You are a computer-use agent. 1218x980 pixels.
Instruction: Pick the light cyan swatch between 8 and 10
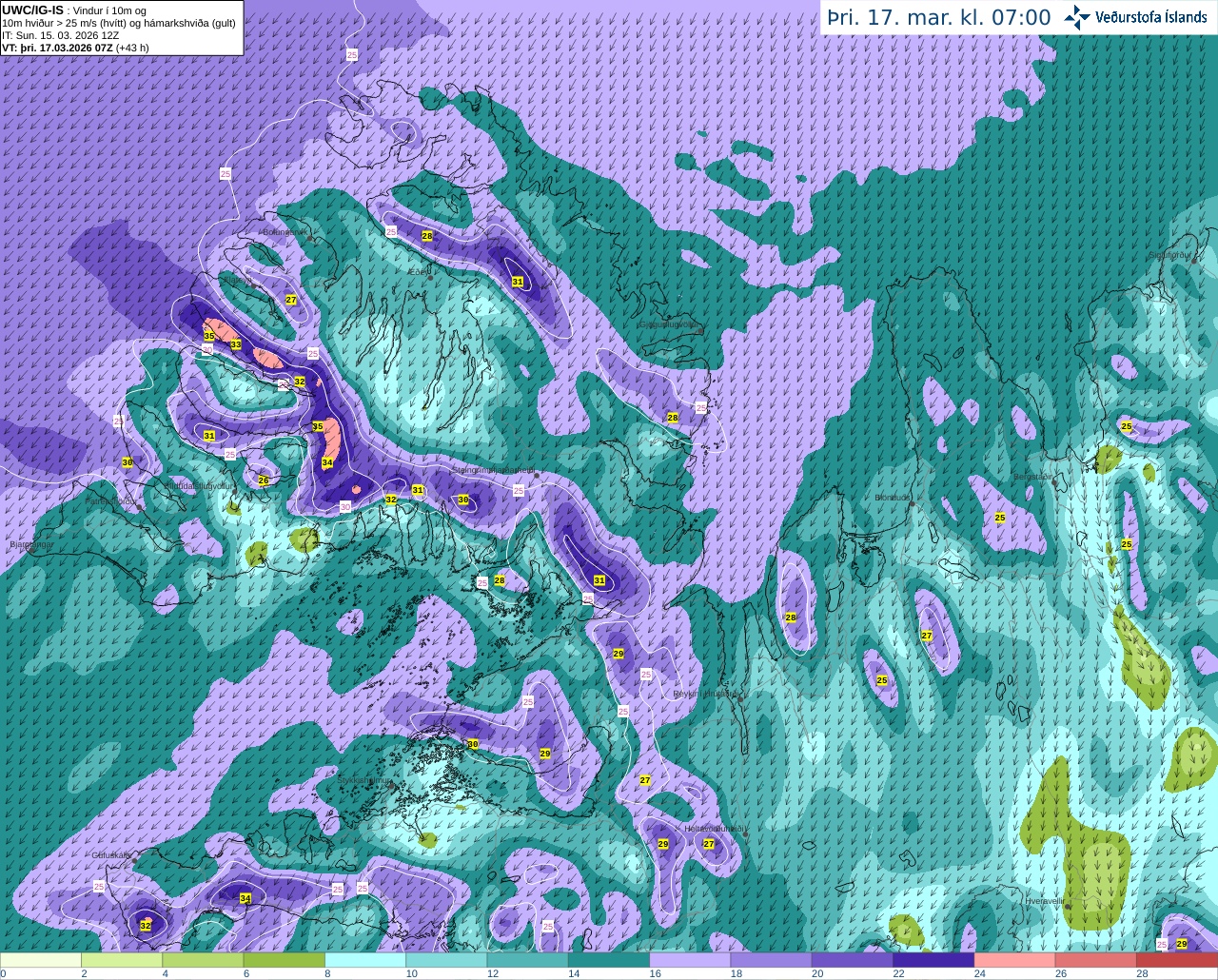[365, 959]
